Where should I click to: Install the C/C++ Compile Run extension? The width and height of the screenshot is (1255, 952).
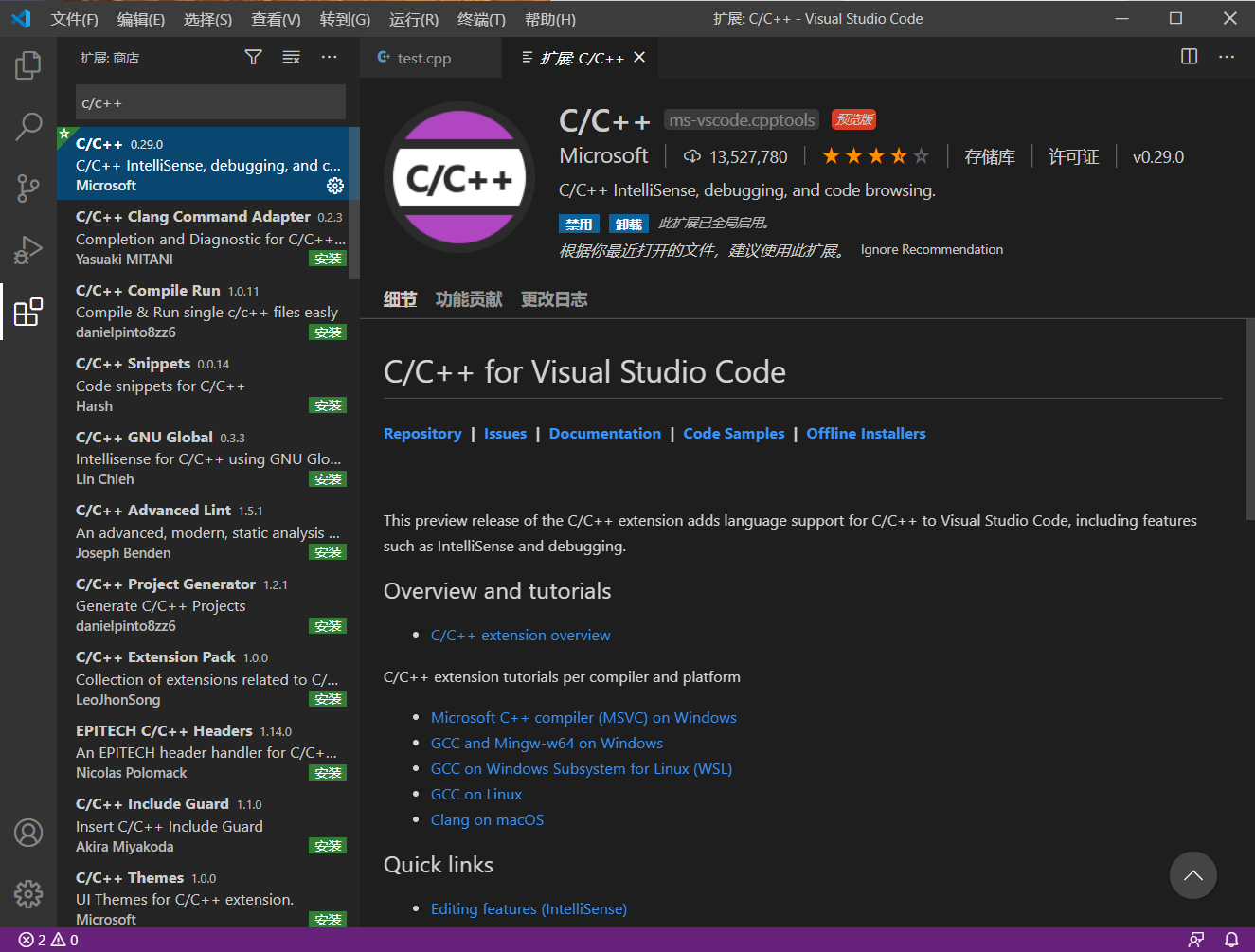[x=327, y=332]
